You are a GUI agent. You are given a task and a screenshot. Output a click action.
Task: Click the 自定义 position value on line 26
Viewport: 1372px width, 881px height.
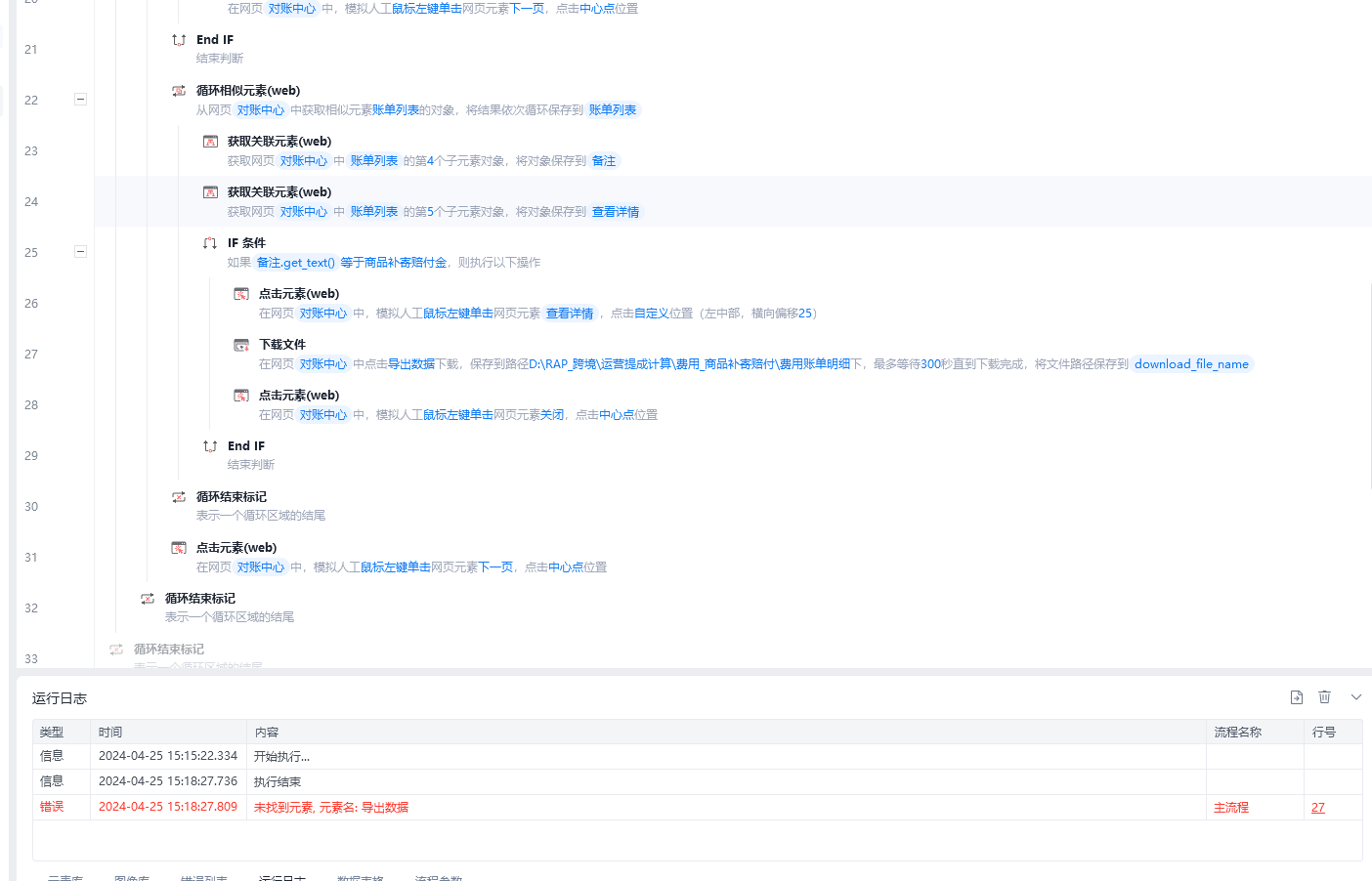click(652, 314)
